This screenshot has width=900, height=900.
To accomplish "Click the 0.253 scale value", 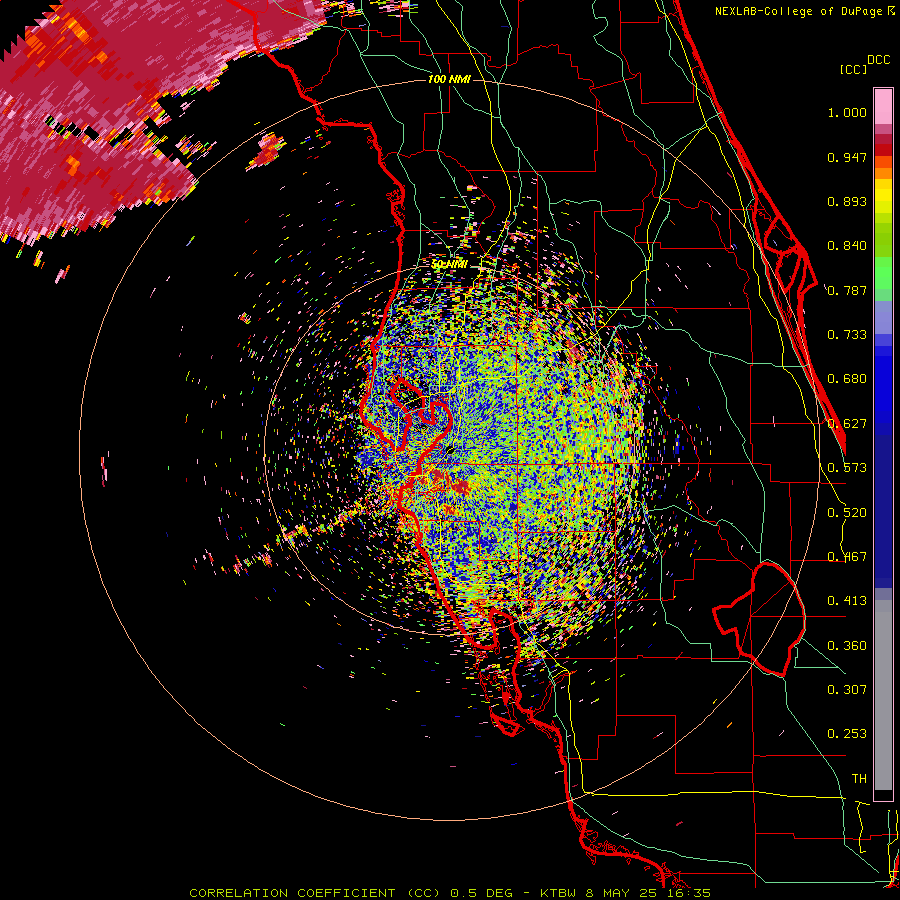I will (847, 734).
